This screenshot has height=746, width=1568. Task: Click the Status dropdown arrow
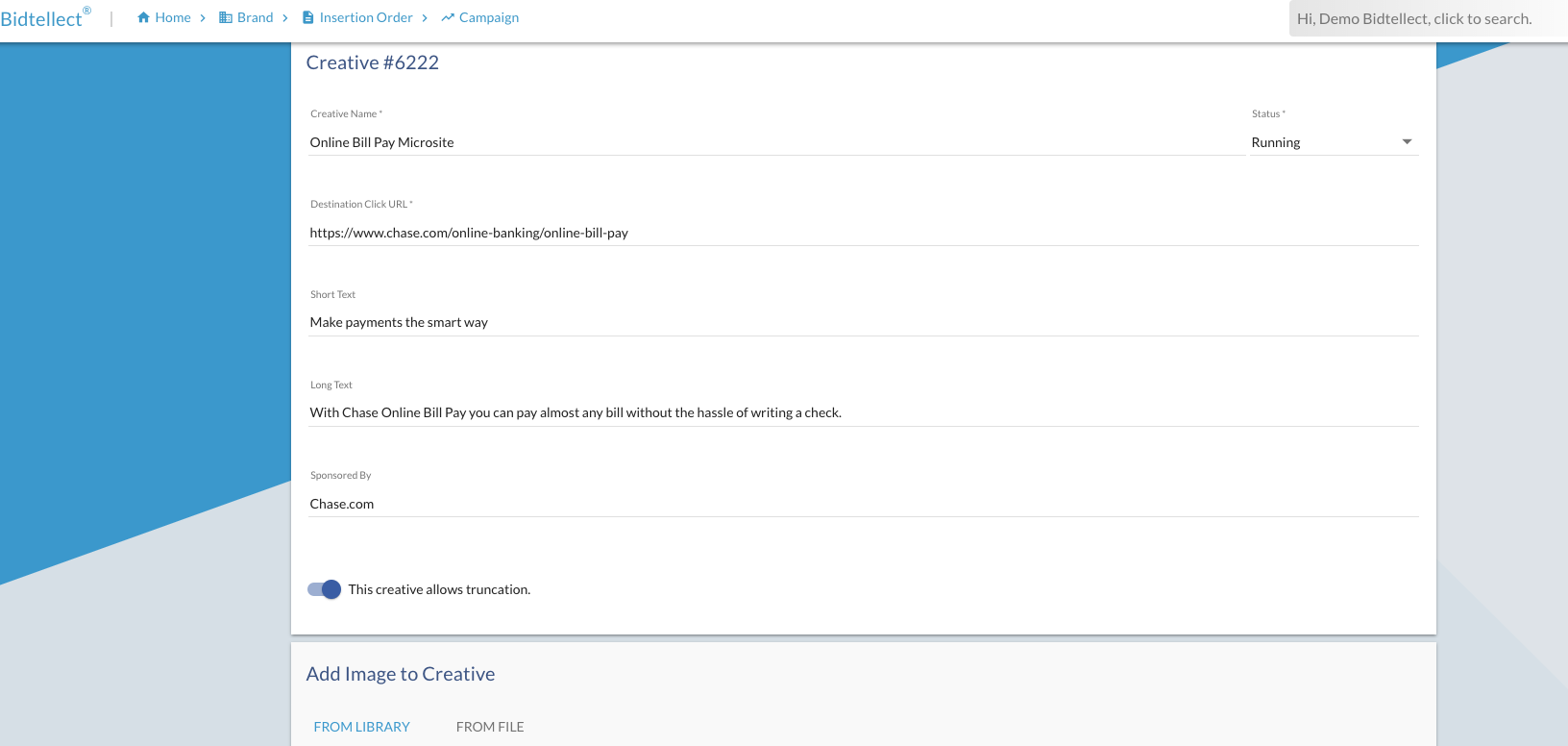[x=1408, y=141]
